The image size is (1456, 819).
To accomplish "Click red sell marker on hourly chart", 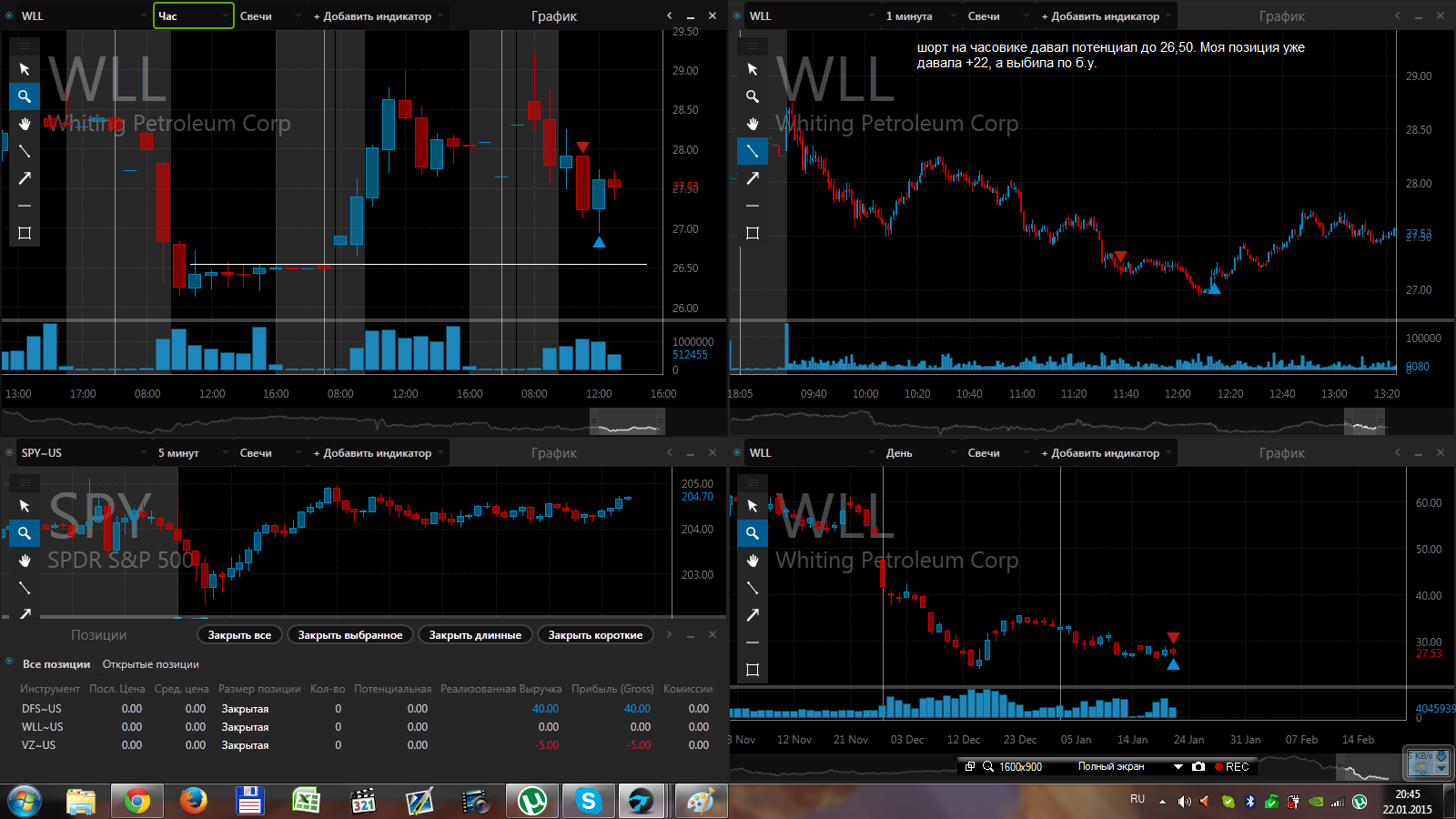I will (582, 147).
